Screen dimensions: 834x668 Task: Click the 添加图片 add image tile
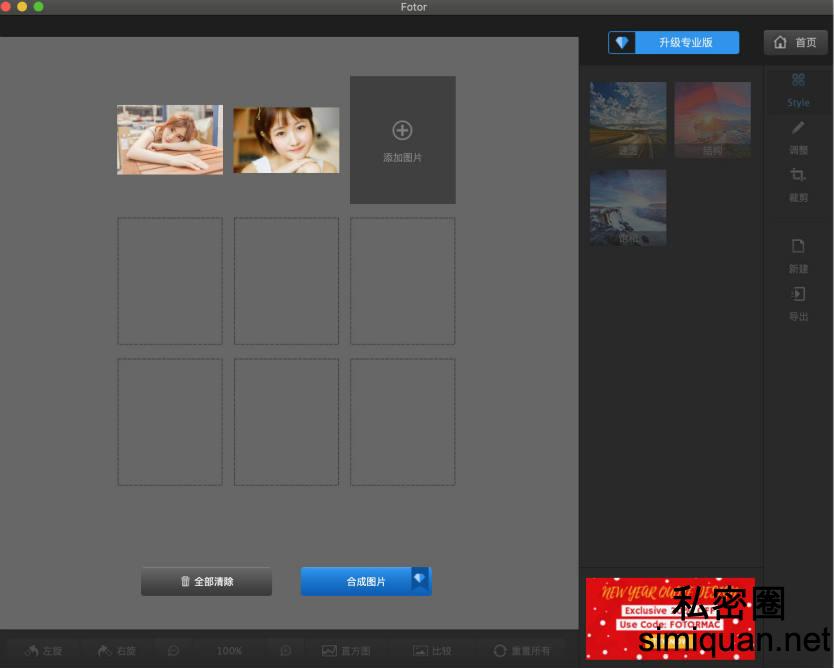pos(402,140)
